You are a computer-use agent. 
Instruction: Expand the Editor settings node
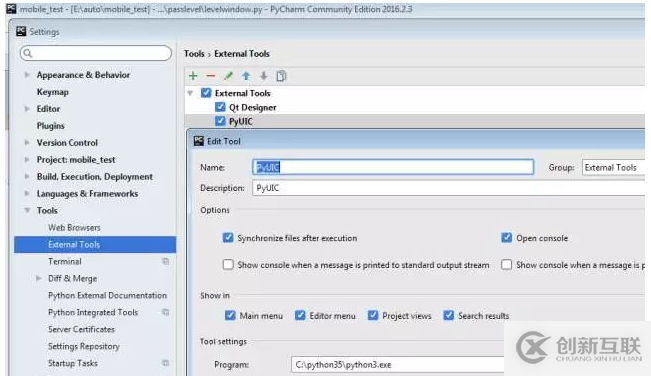tap(27, 109)
